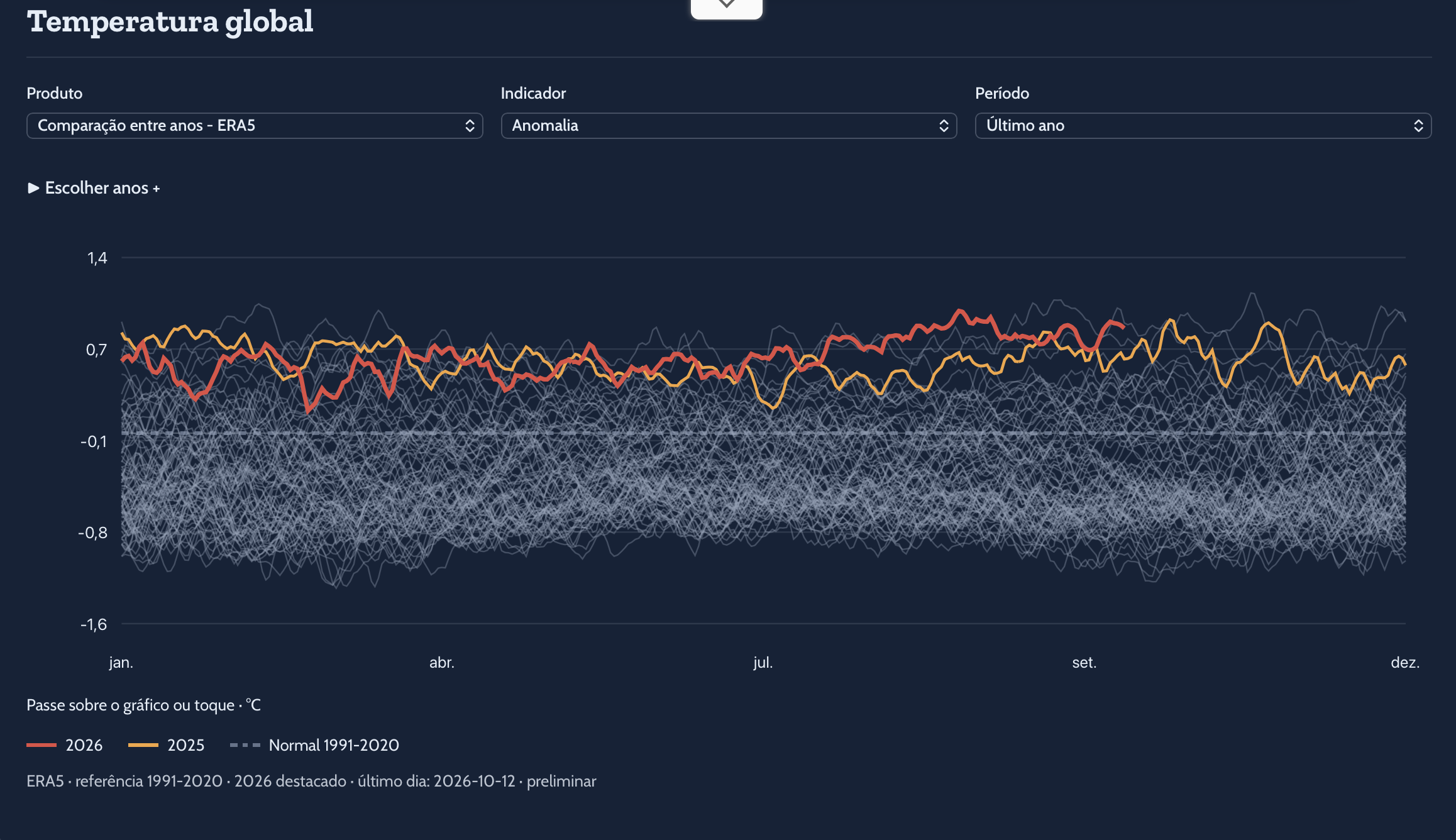Viewport: 1456px width, 840px height.
Task: Click the ERA5 referência footer note
Action: point(311,781)
